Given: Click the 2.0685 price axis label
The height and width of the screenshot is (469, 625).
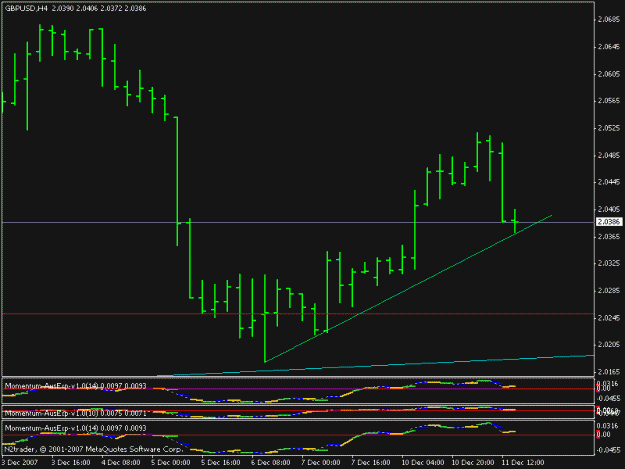Looking at the screenshot, I should click(609, 19).
